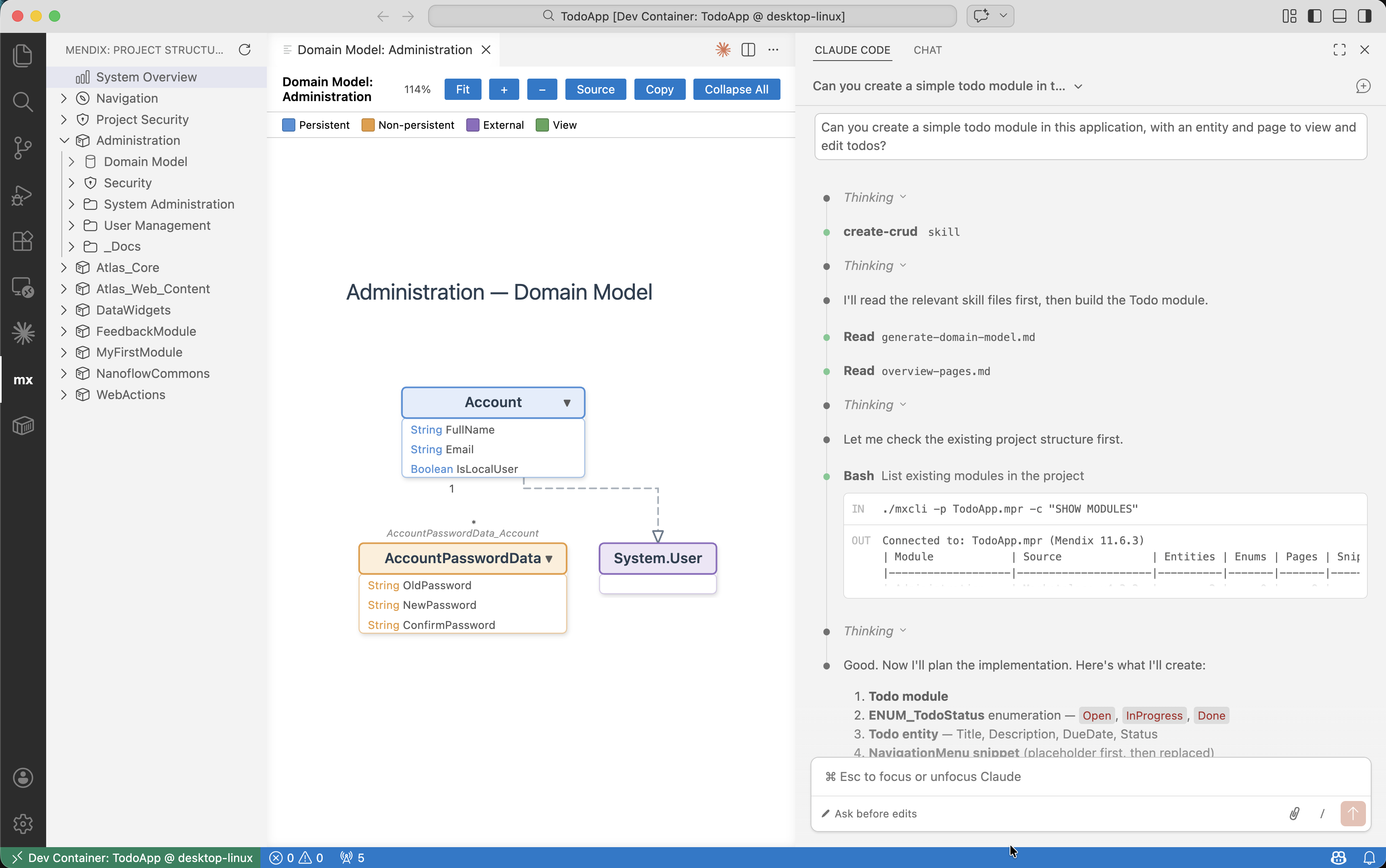Click the Collapse All button
Viewport: 1386px width, 868px height.
click(736, 89)
